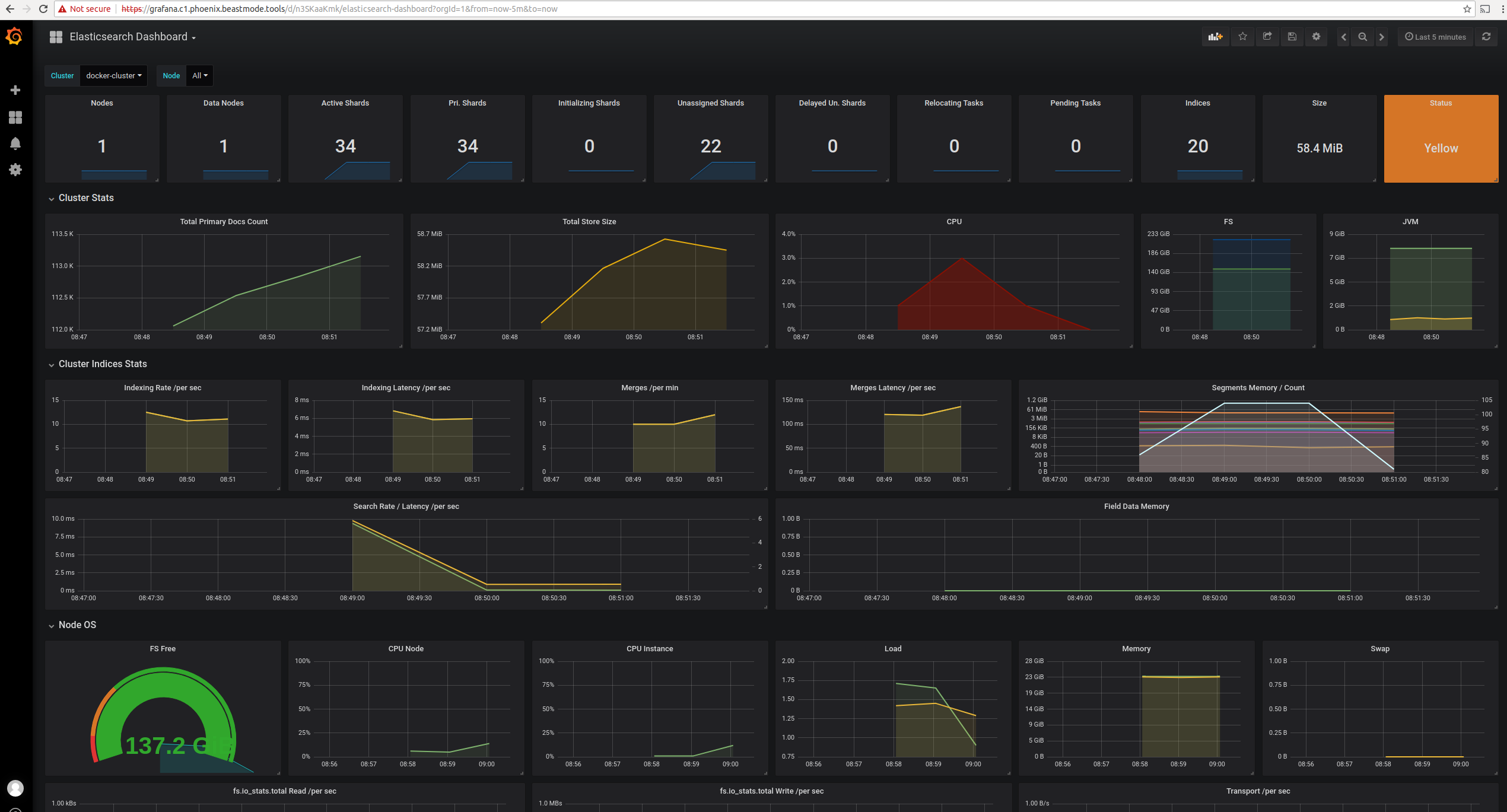Save the dashboard with the disk icon
The height and width of the screenshot is (812, 1507).
tap(1292, 37)
